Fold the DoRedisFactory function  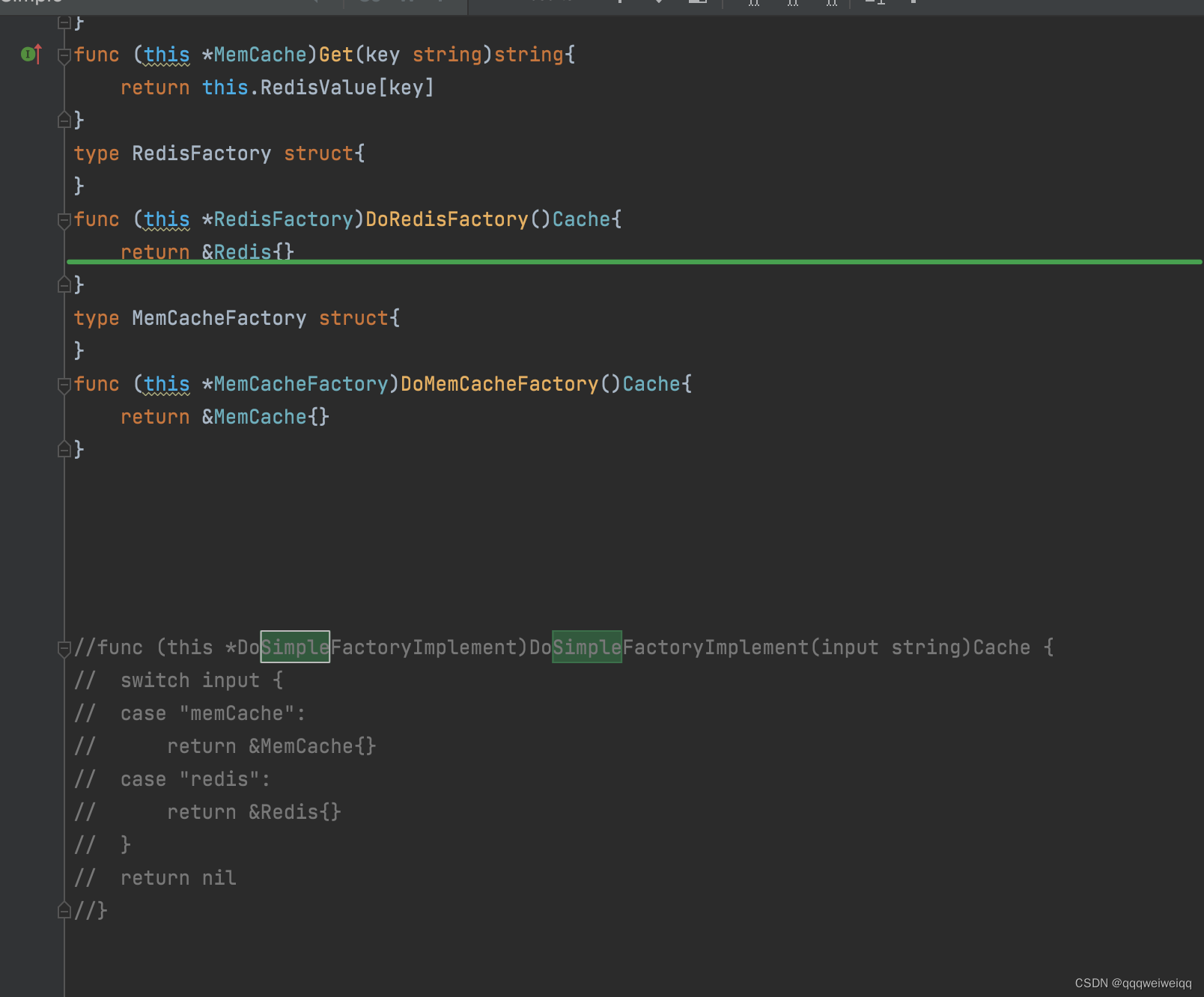tap(64, 219)
